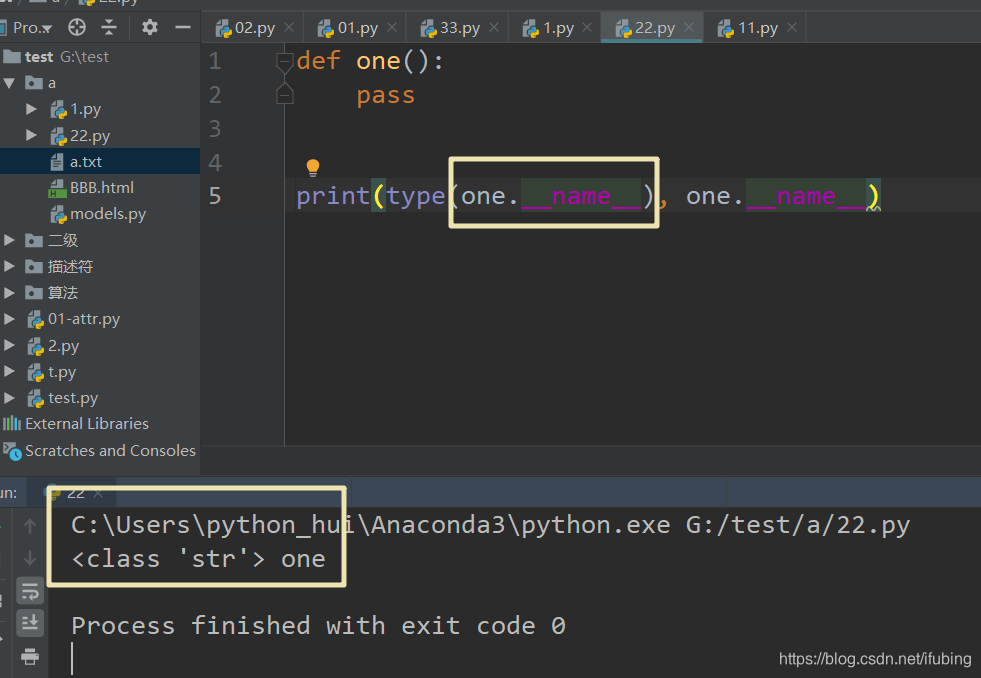
Task: Expand the 算法 folder
Action: pos(9,292)
